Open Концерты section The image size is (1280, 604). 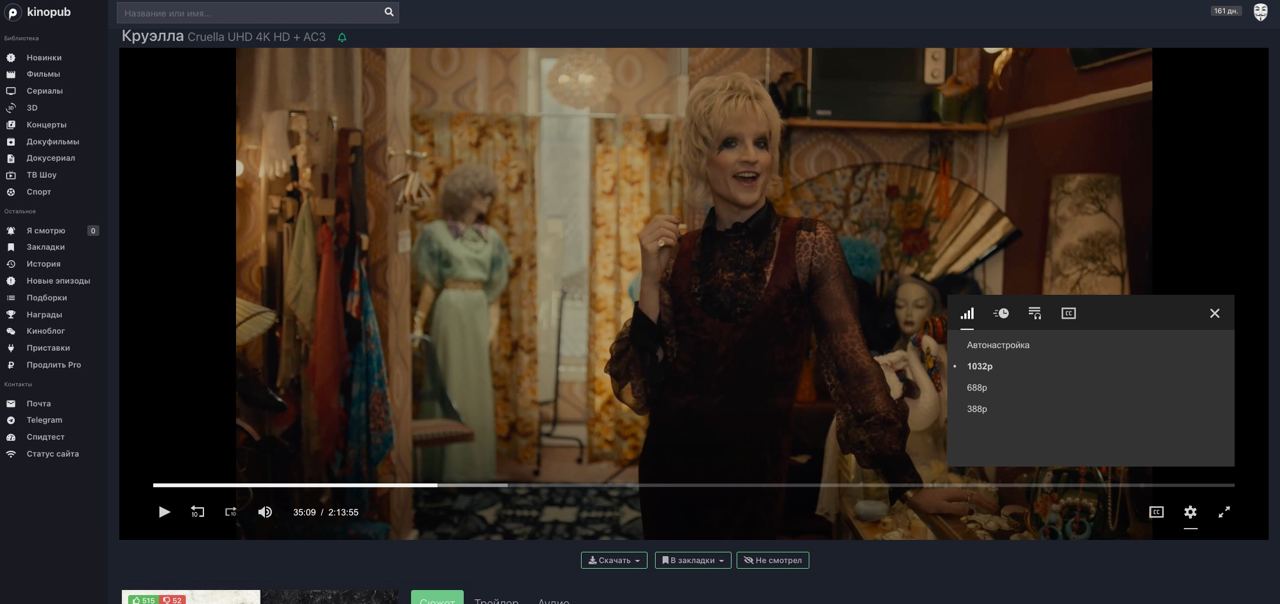point(46,125)
